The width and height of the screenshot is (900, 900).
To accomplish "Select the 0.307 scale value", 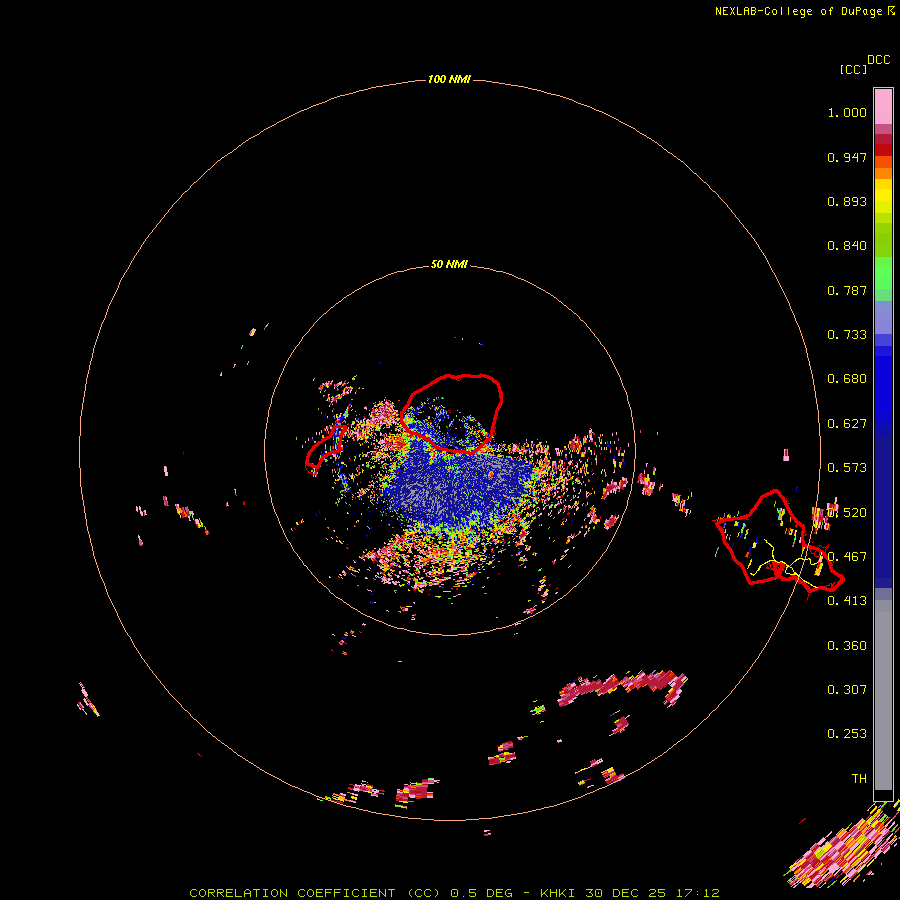I will [x=847, y=690].
